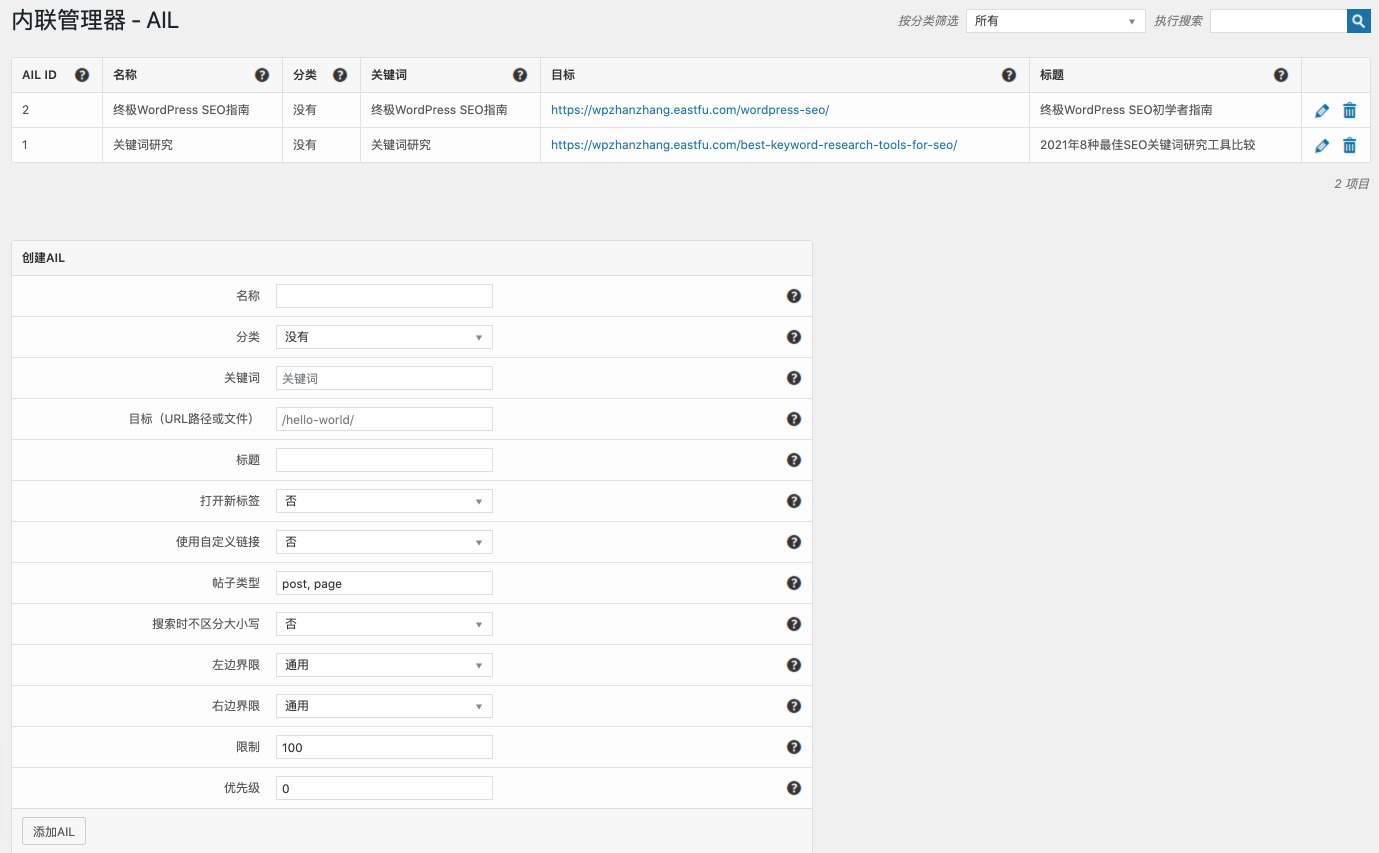Open help icon in 关键词 column header
The image size is (1379, 853).
click(520, 75)
